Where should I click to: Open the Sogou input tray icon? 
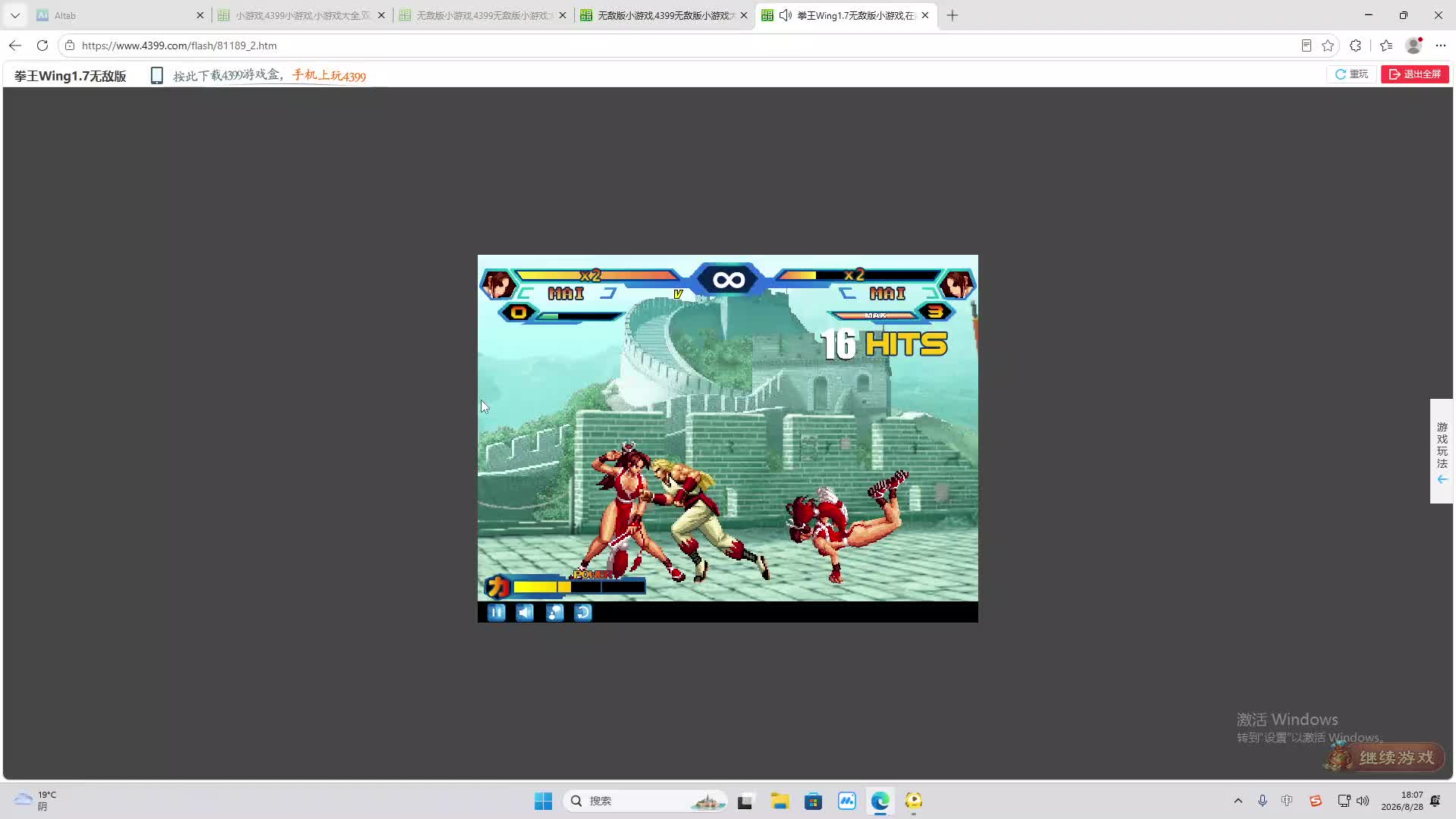pos(1316,801)
